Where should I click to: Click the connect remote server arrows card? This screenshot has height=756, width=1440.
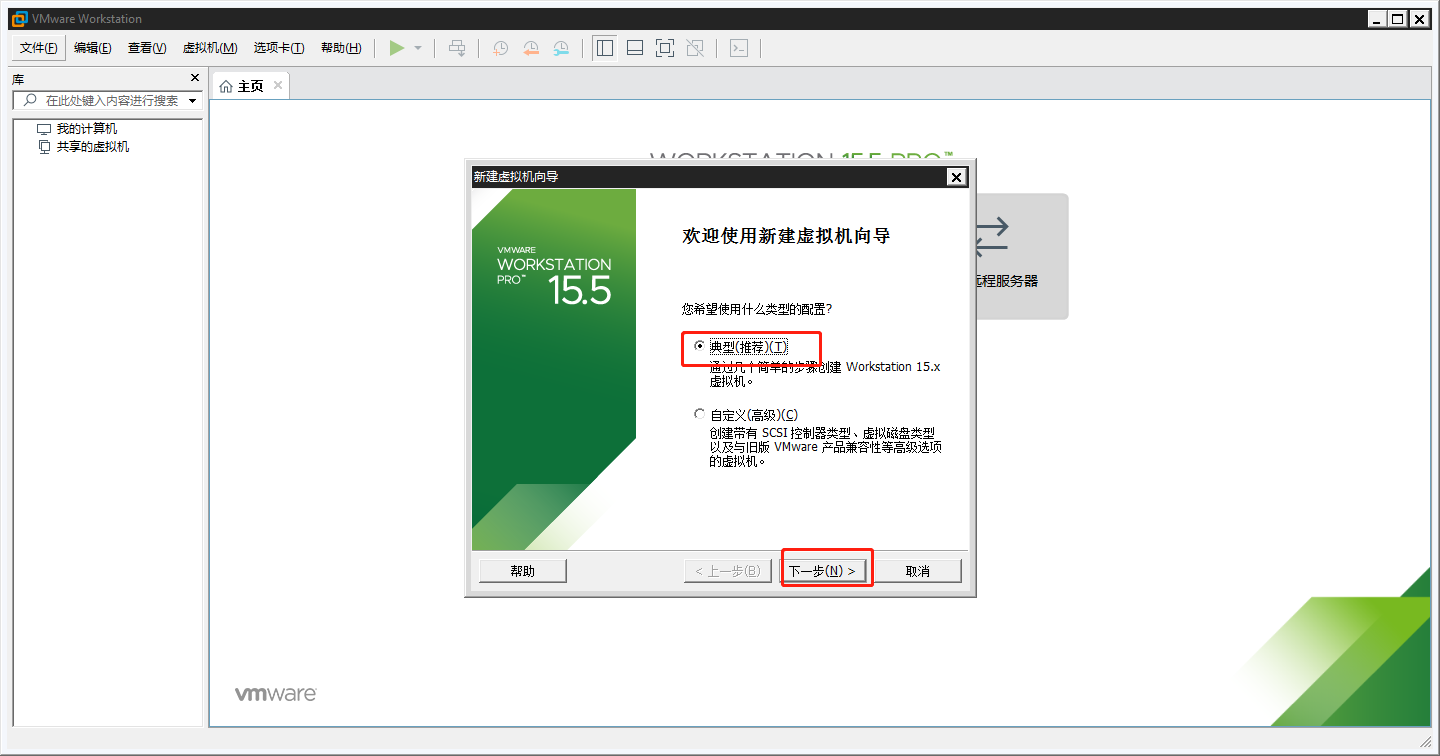(x=1021, y=256)
